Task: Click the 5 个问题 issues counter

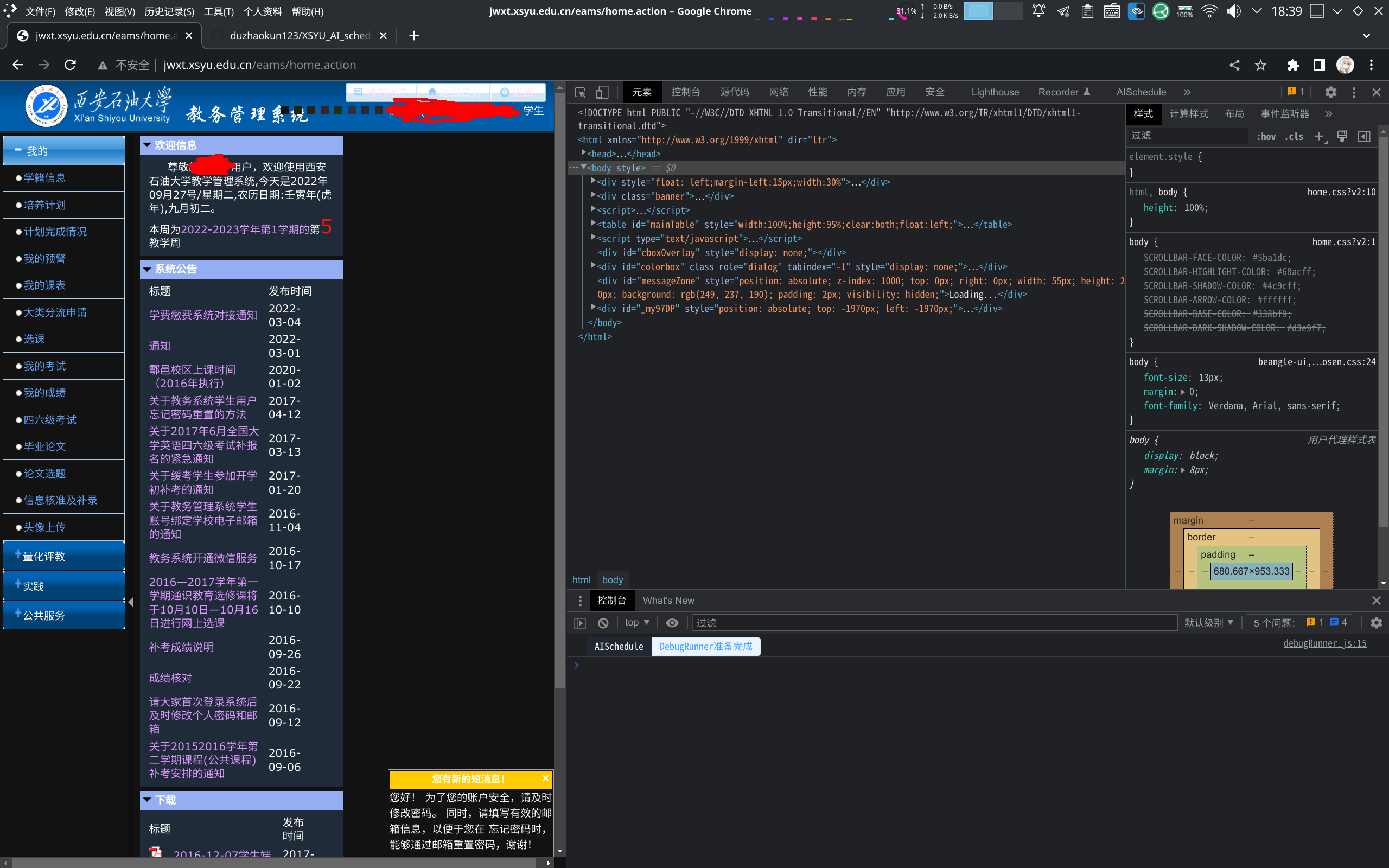Action: coord(1299,623)
